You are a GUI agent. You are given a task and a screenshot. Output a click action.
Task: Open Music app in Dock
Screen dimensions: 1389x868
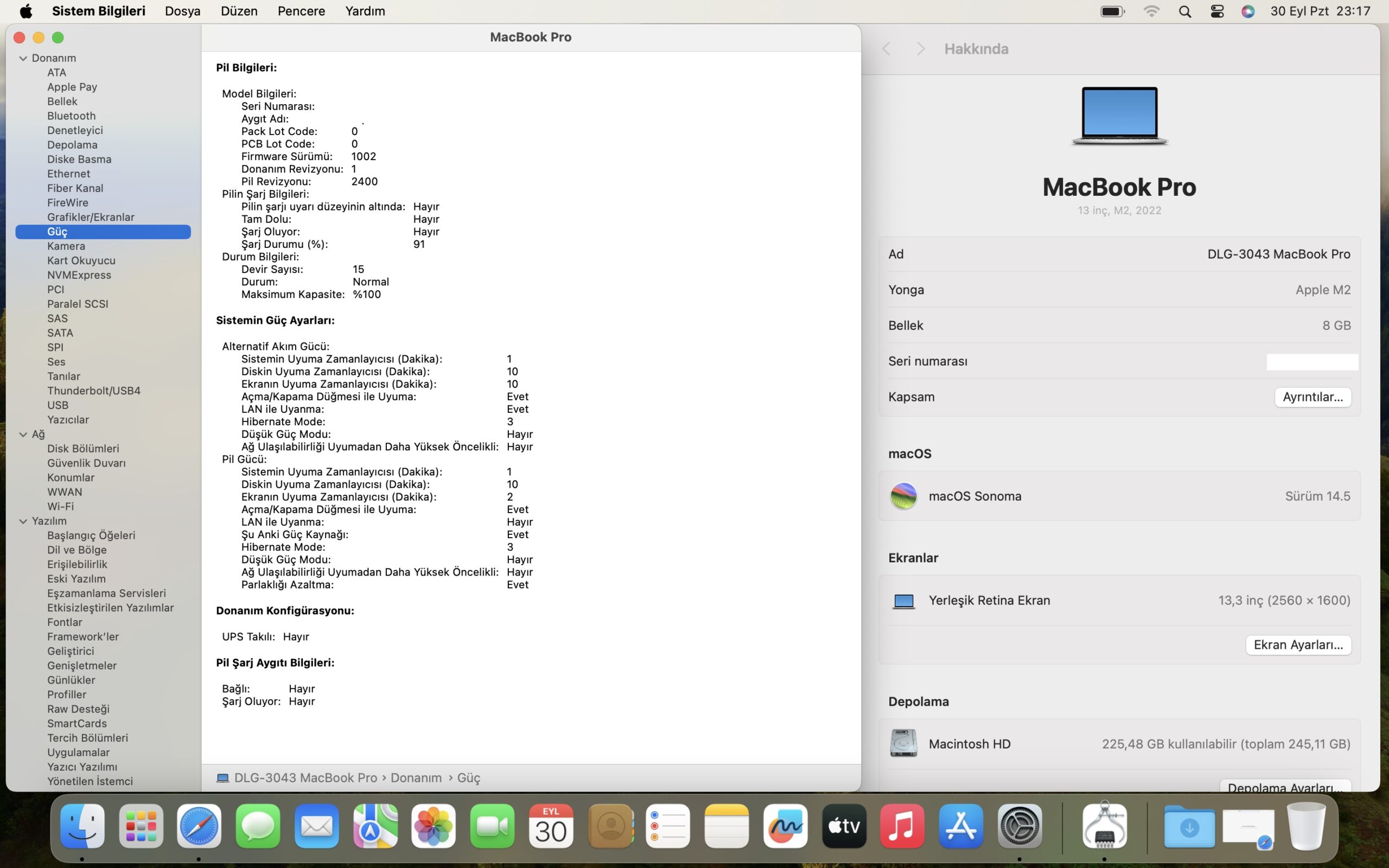pyautogui.click(x=902, y=826)
